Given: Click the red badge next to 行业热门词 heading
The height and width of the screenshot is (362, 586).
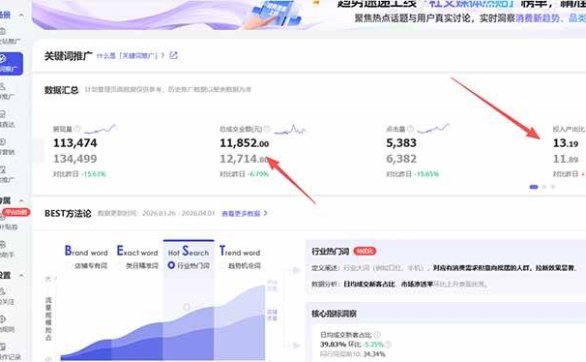Looking at the screenshot, I should pos(364,251).
